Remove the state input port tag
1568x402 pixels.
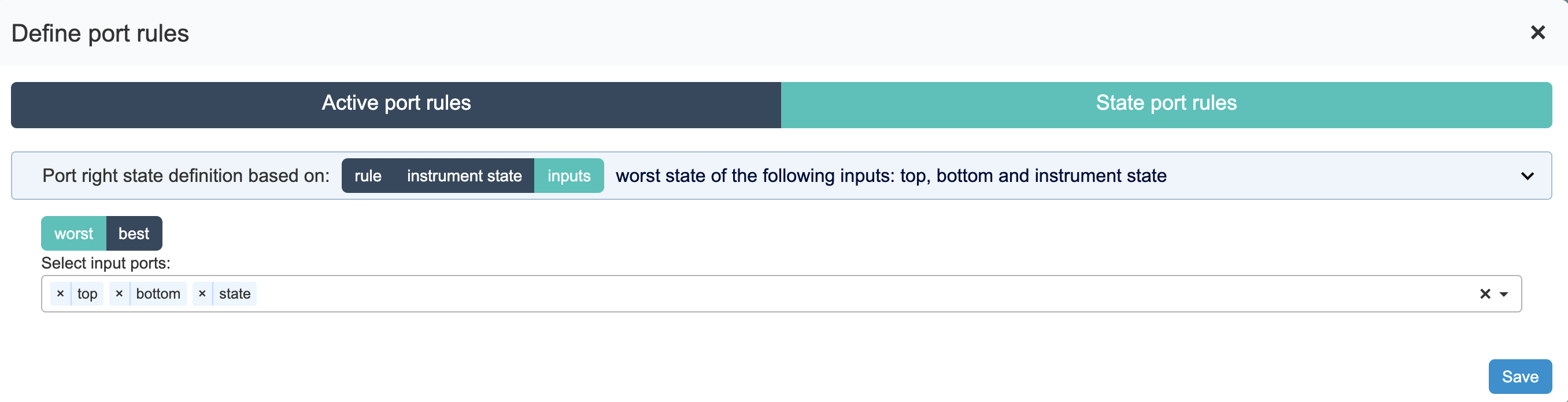tap(202, 294)
